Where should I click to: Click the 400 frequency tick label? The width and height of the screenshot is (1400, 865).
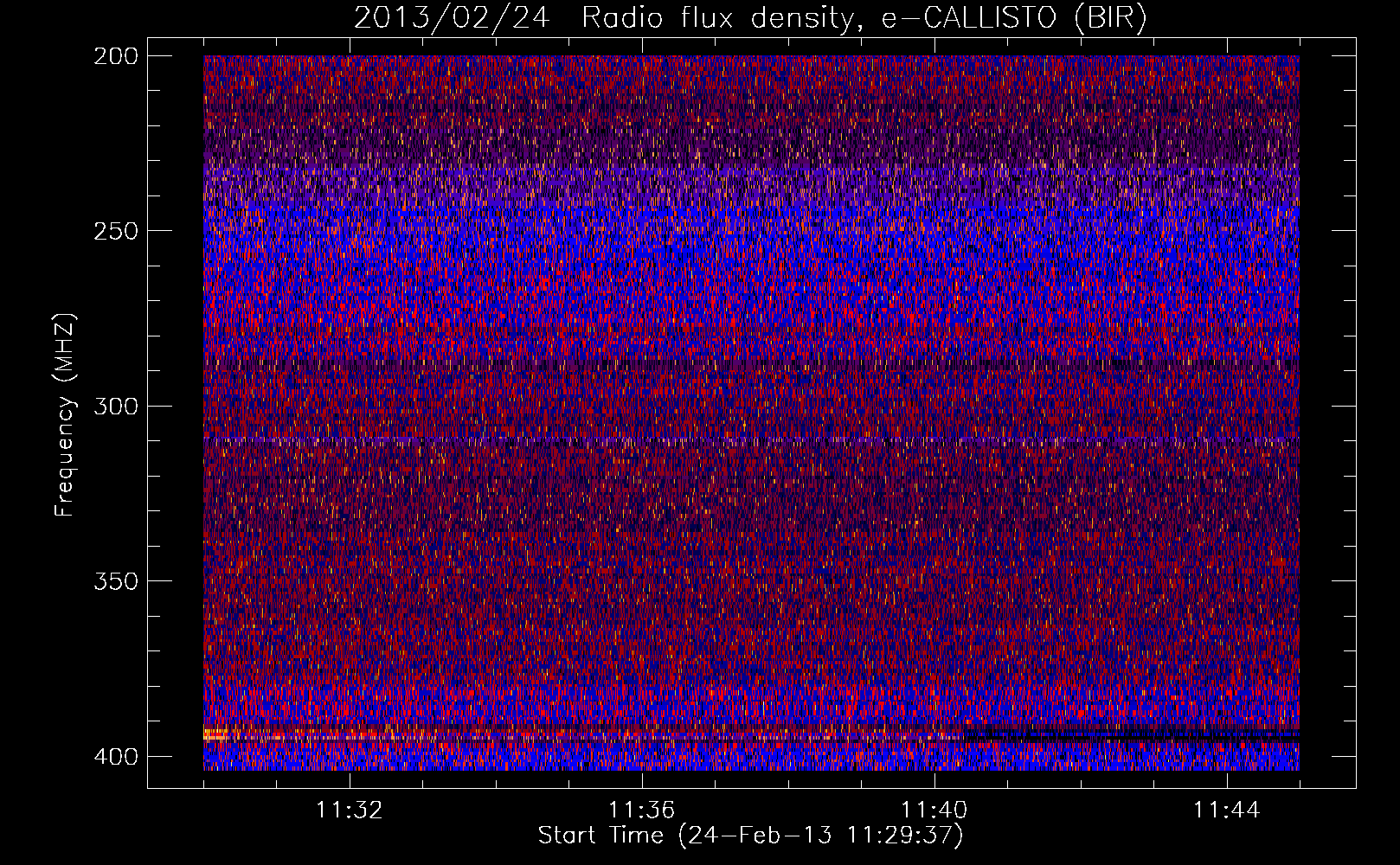click(115, 757)
